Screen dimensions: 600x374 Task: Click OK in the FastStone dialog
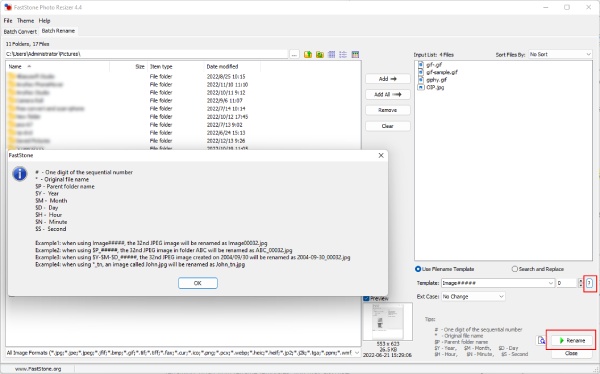click(197, 283)
